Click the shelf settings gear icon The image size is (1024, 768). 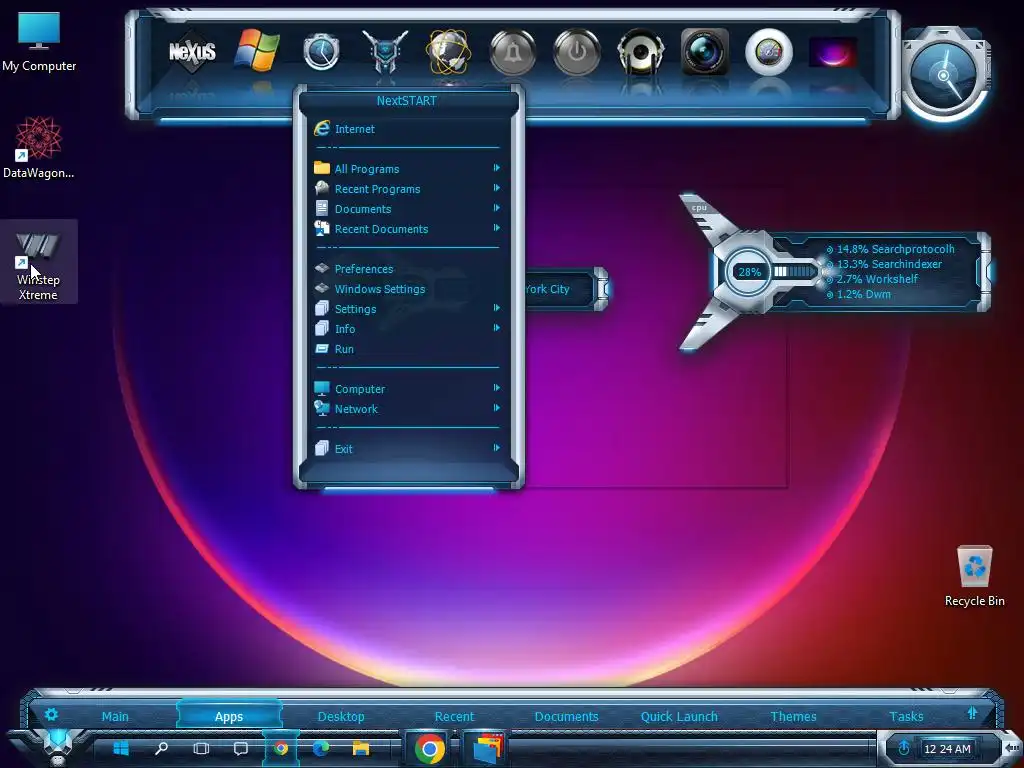(x=51, y=714)
